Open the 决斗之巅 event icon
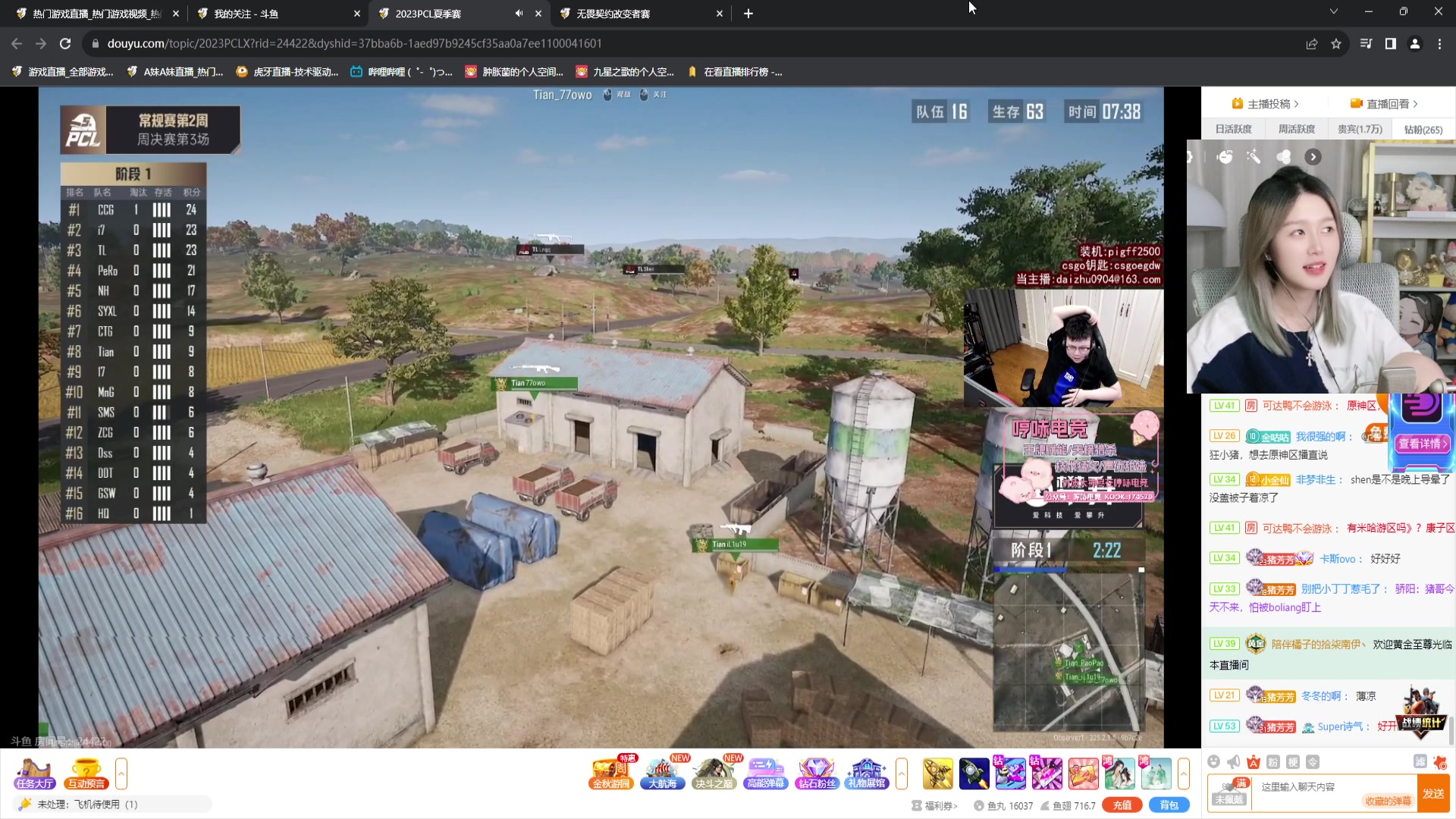The image size is (1456, 819). point(714,773)
